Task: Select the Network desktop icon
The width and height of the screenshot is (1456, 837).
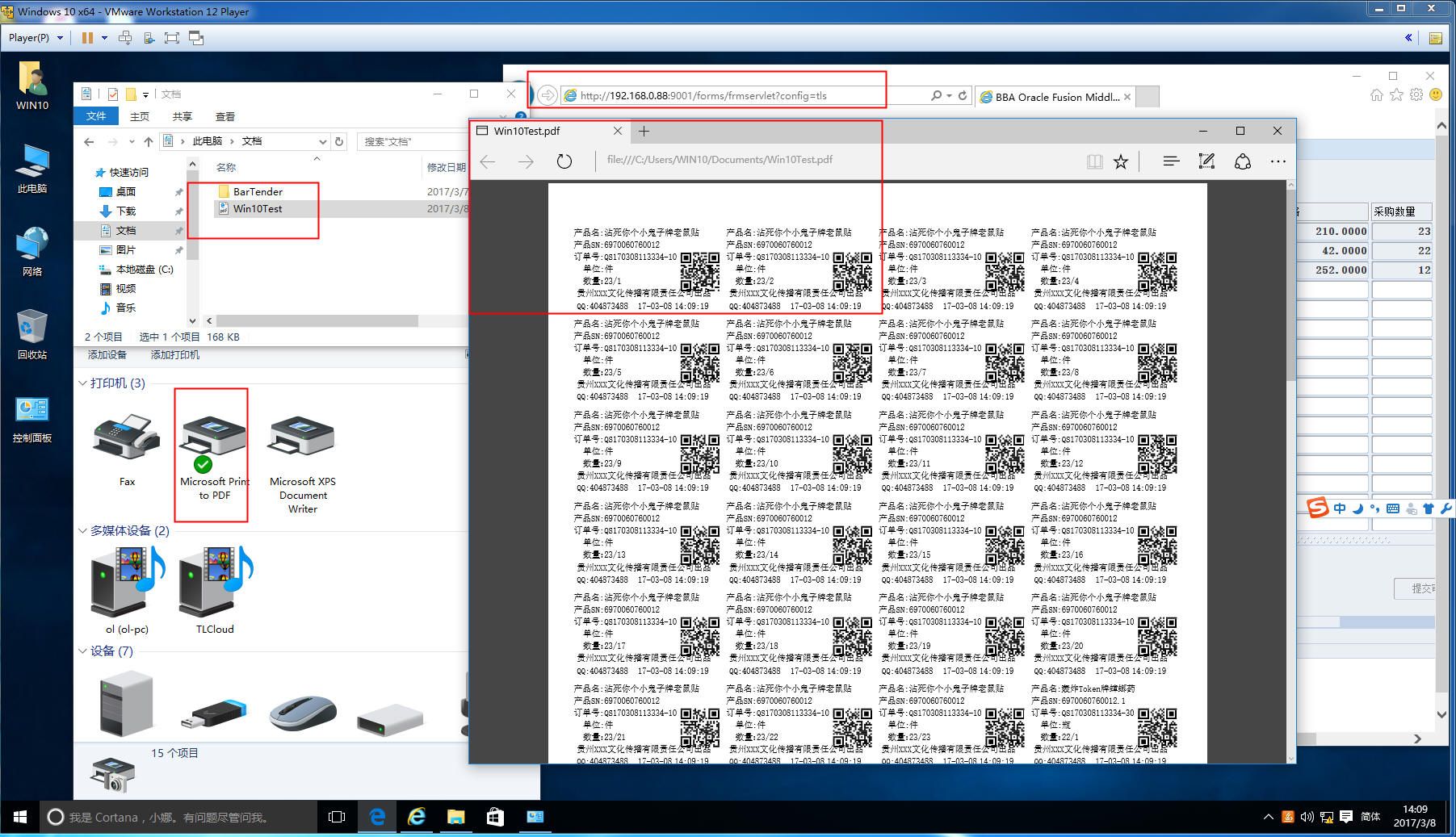Action: coord(32,252)
